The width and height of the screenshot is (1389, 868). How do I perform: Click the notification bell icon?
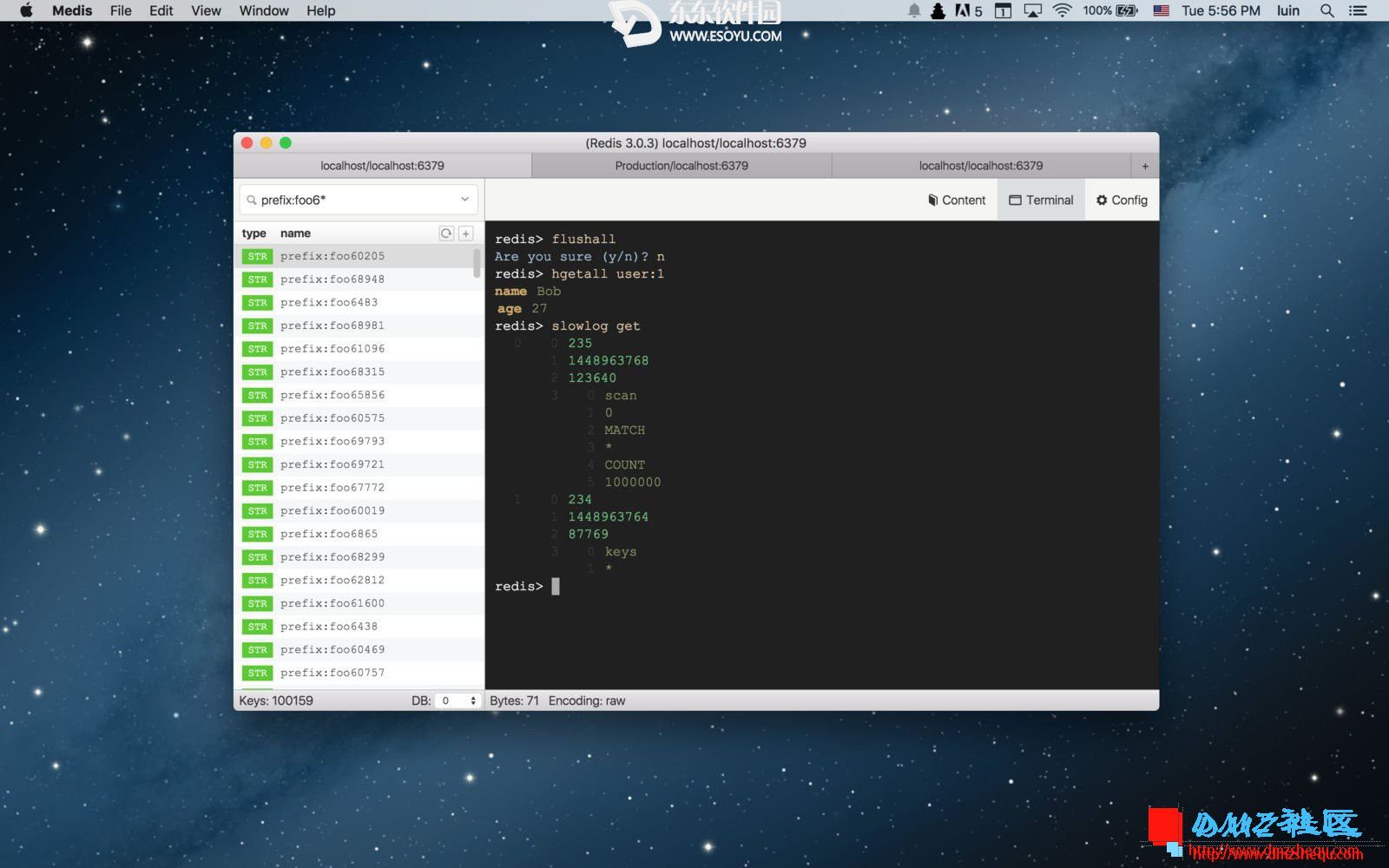pyautogui.click(x=914, y=10)
